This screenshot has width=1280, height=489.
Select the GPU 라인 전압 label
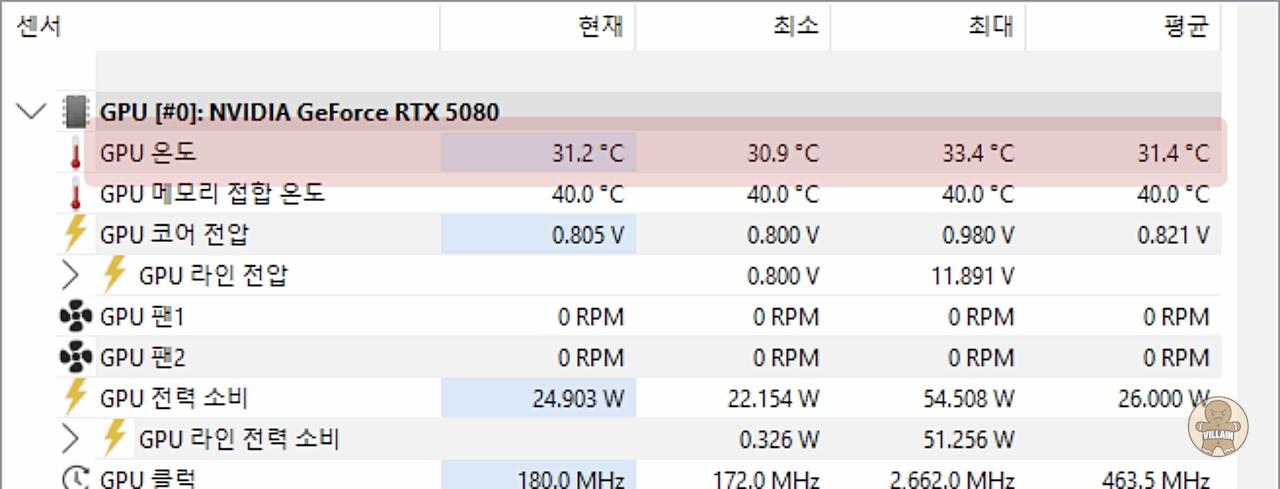[x=213, y=274]
